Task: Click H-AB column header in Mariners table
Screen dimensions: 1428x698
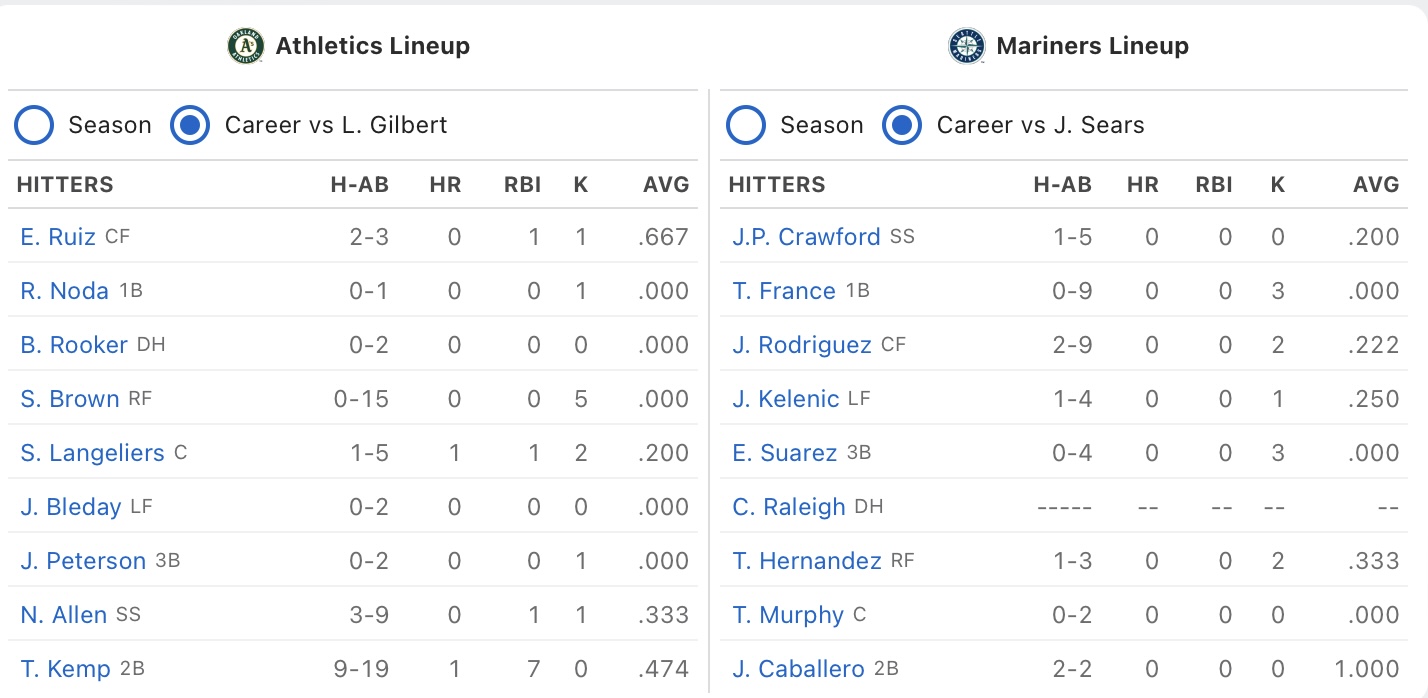Action: pos(1062,185)
